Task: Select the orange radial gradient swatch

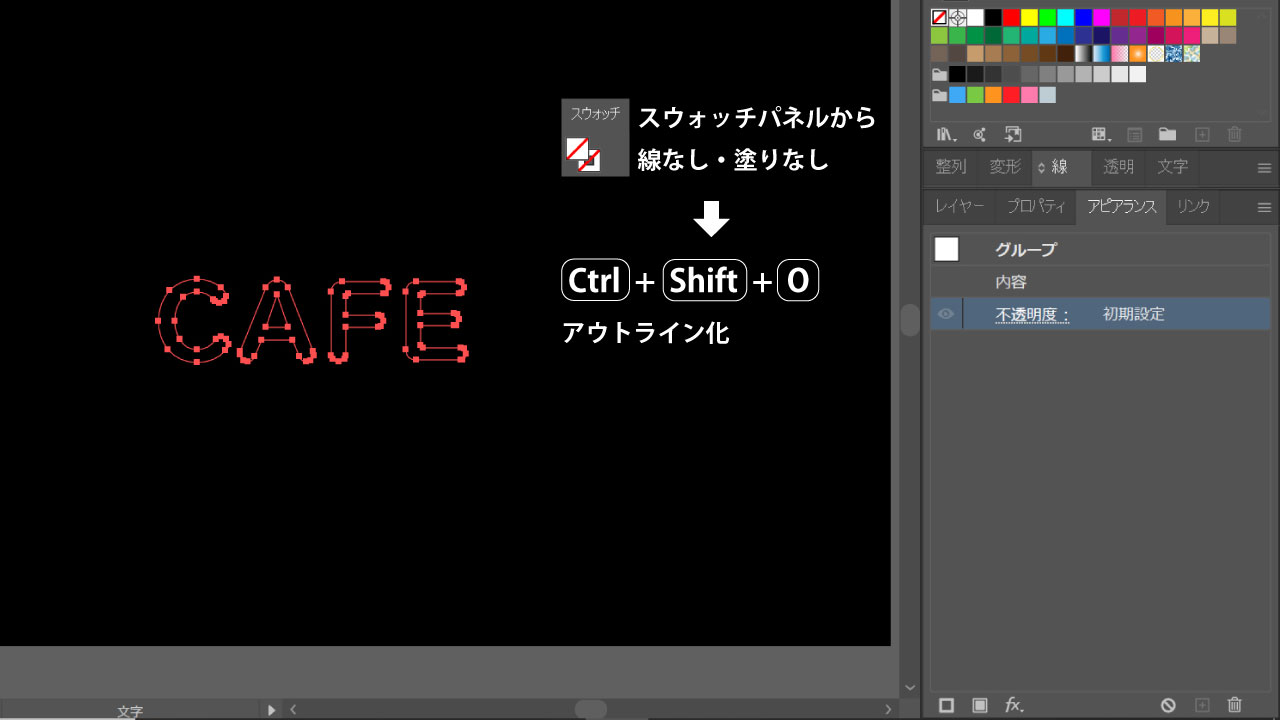Action: pyautogui.click(x=1137, y=53)
